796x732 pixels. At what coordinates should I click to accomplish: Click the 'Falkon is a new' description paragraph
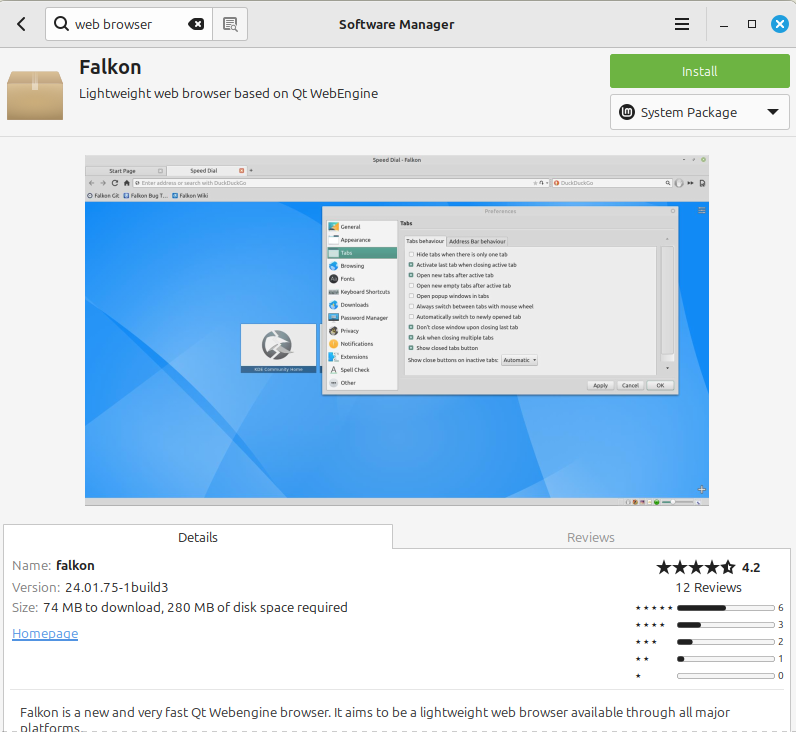coord(375,719)
